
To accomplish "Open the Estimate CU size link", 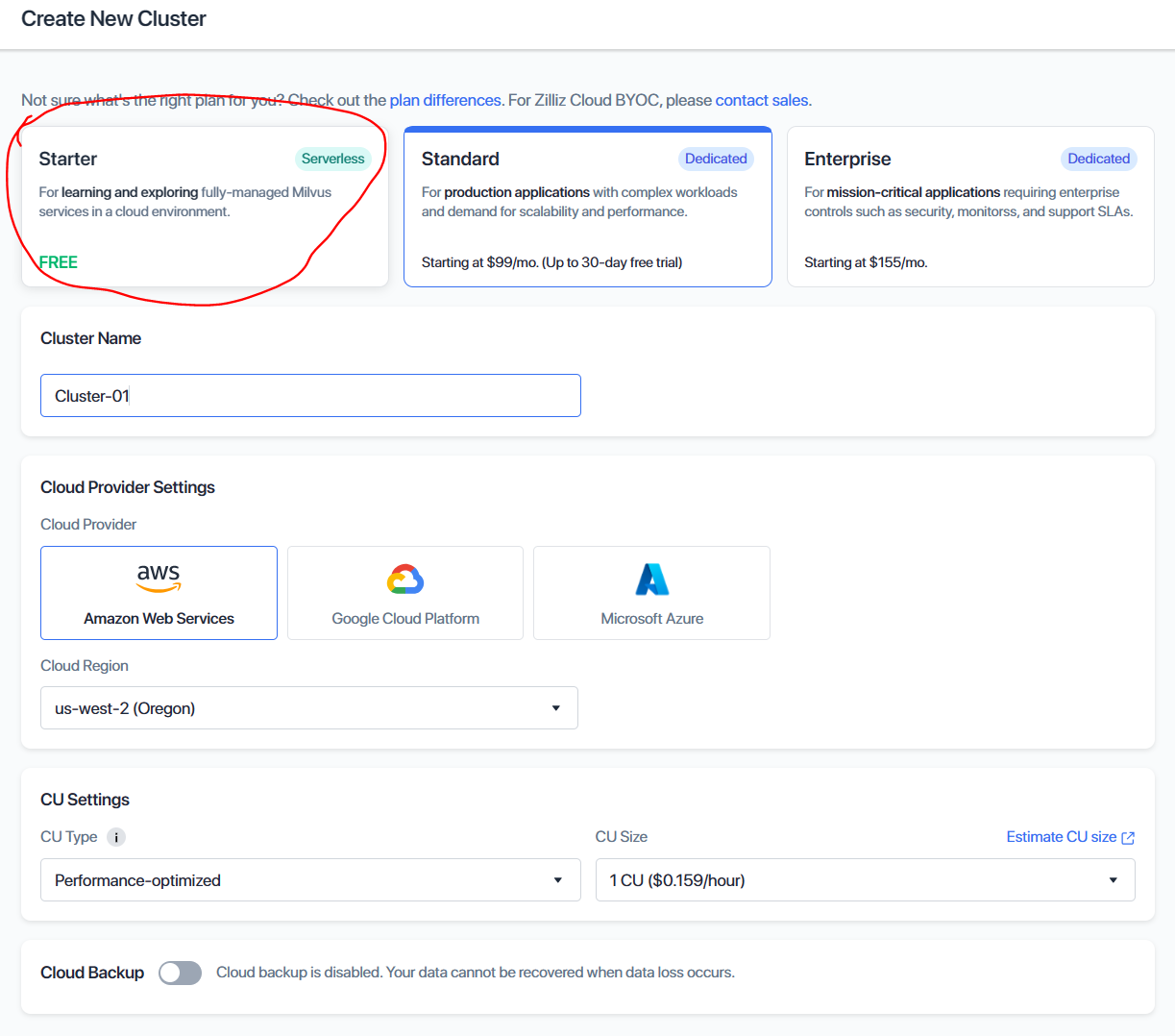I will 1061,837.
